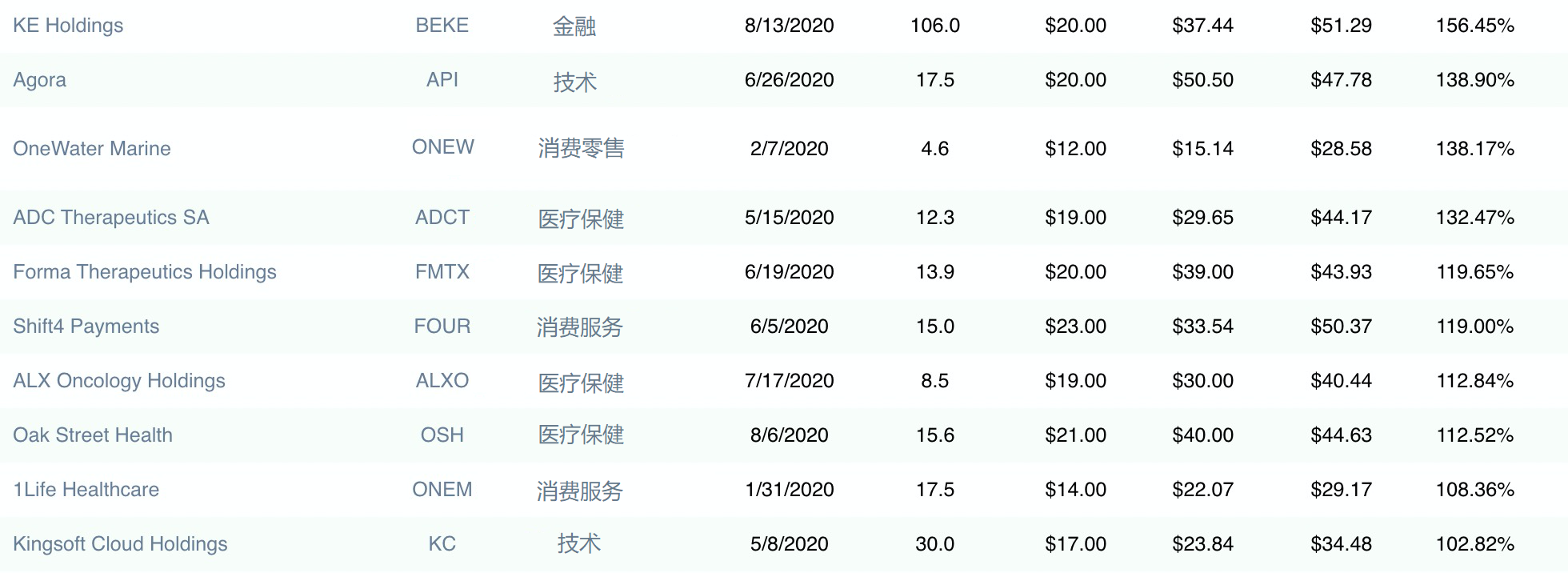
Task: Select the OSH ticker symbol
Action: click(442, 435)
